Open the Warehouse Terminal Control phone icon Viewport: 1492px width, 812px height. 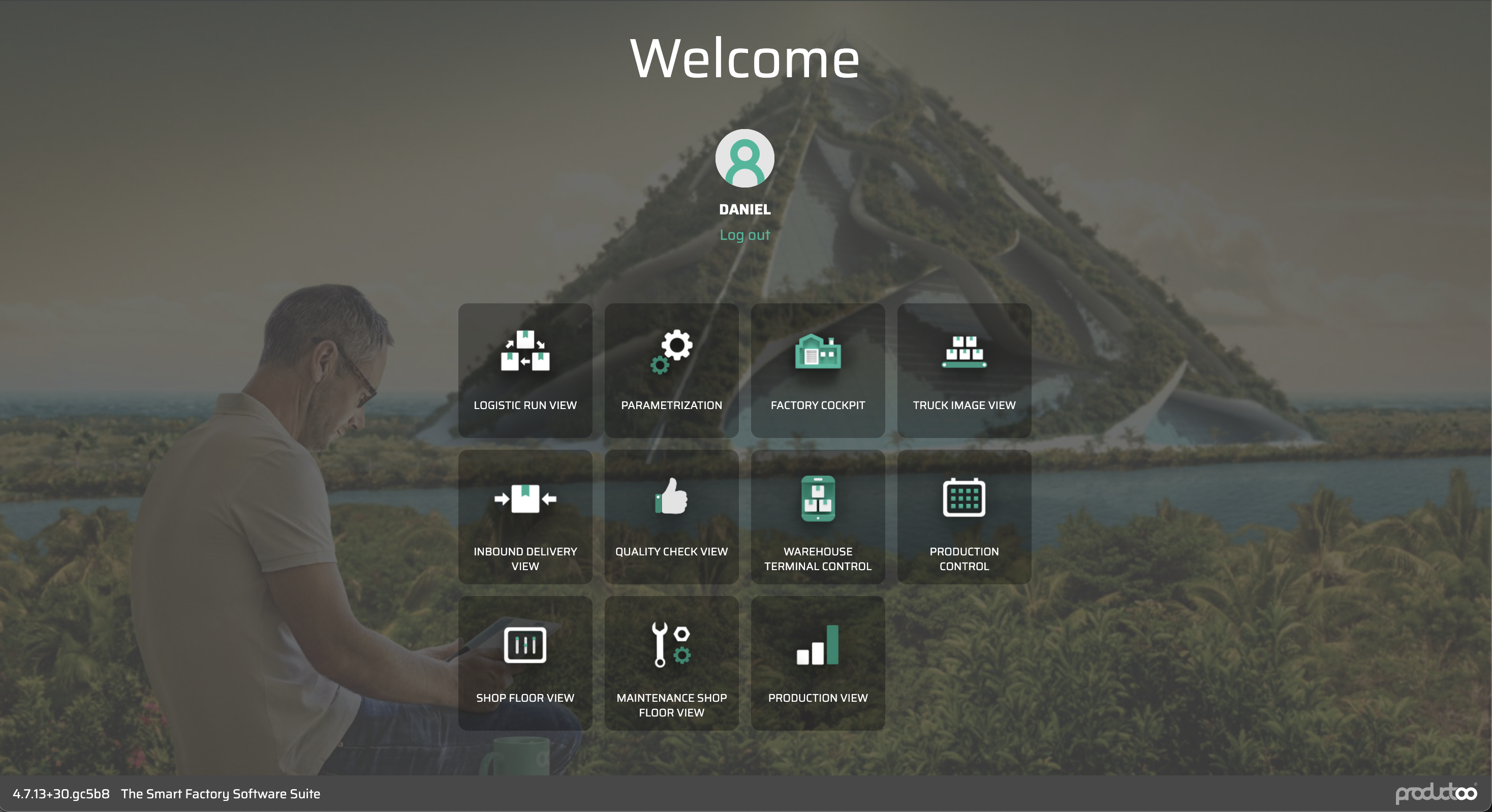coord(817,498)
